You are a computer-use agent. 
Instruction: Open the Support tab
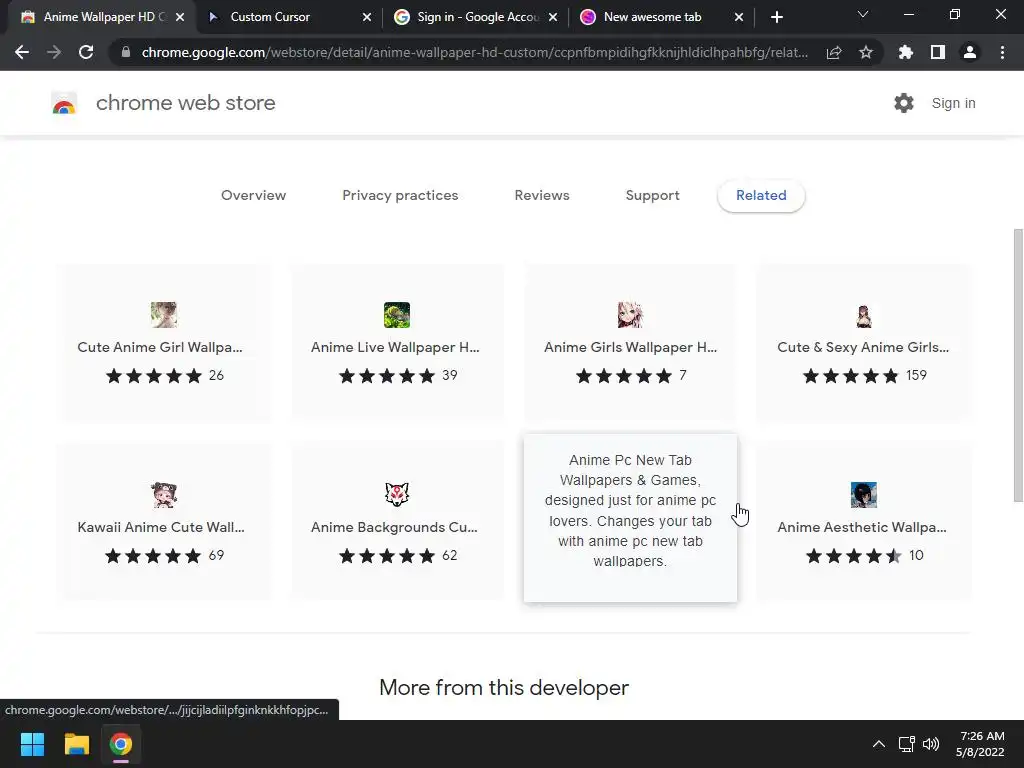point(652,195)
